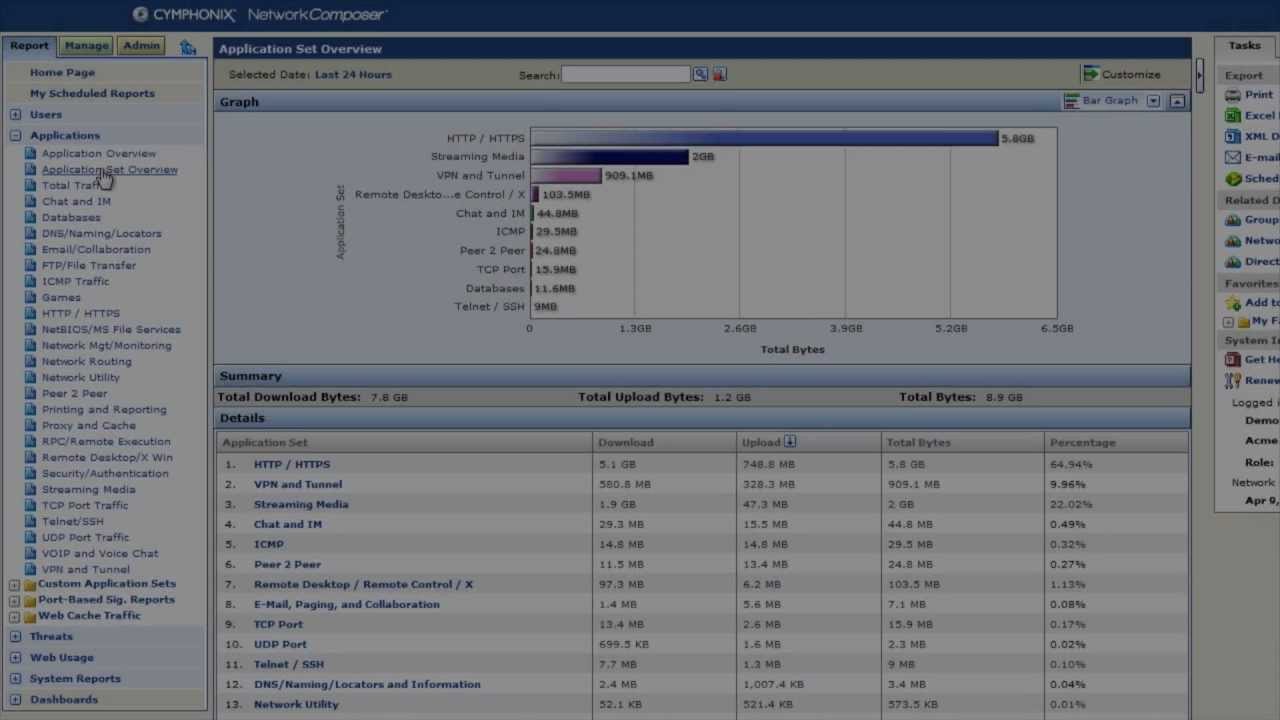Viewport: 1280px width, 720px height.
Task: Add to favorites star icon
Action: click(1234, 303)
